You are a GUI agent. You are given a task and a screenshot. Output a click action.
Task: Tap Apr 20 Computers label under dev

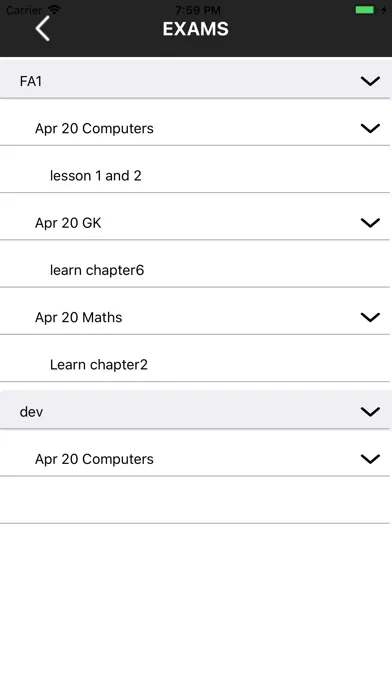pos(94,459)
